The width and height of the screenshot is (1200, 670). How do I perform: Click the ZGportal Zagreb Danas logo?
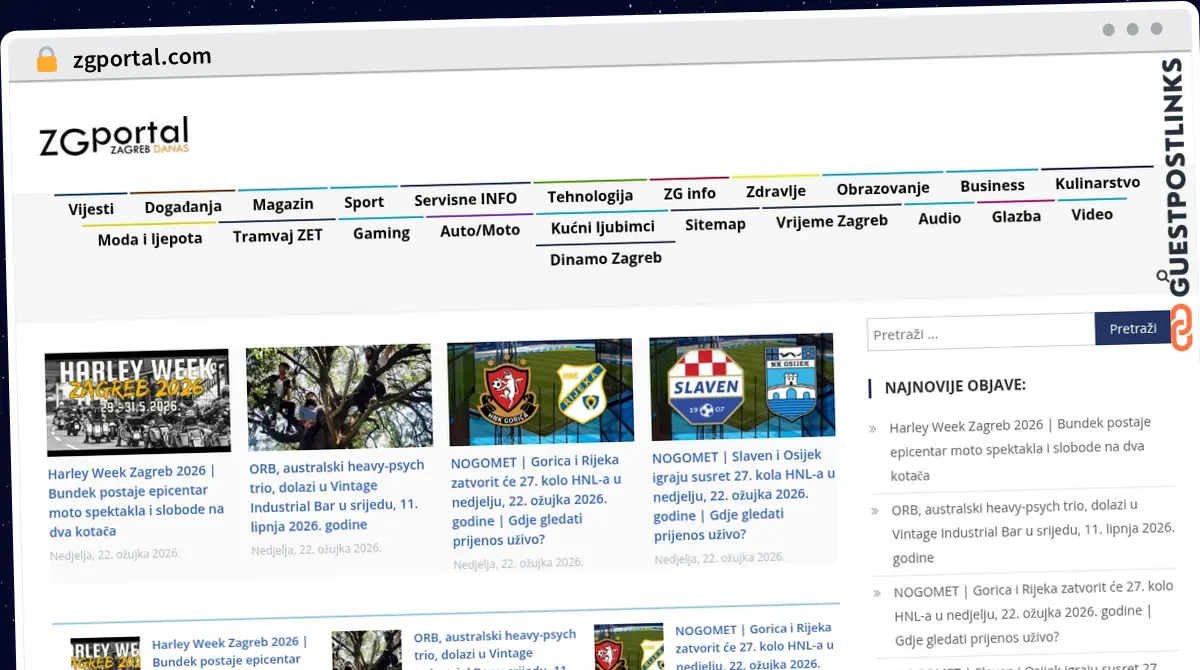pyautogui.click(x=114, y=138)
